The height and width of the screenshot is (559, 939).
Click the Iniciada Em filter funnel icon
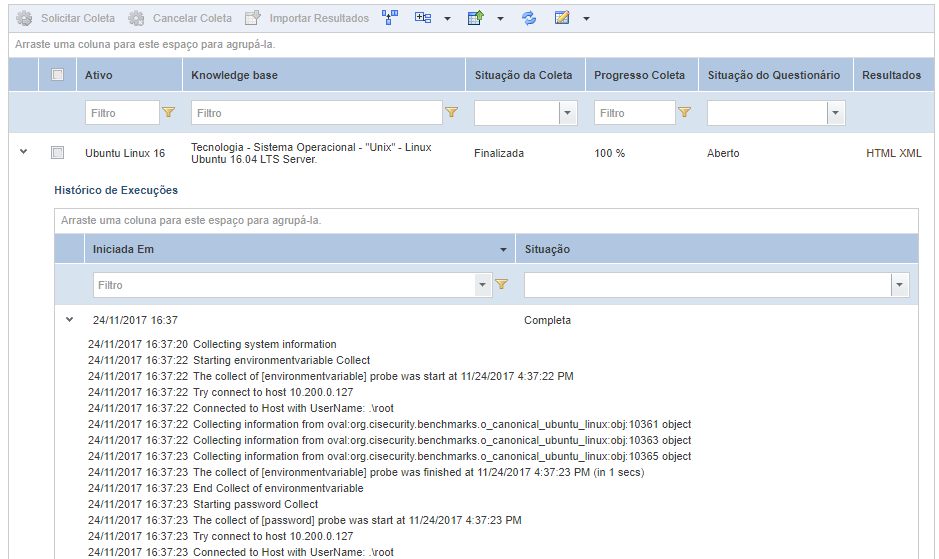click(x=502, y=285)
